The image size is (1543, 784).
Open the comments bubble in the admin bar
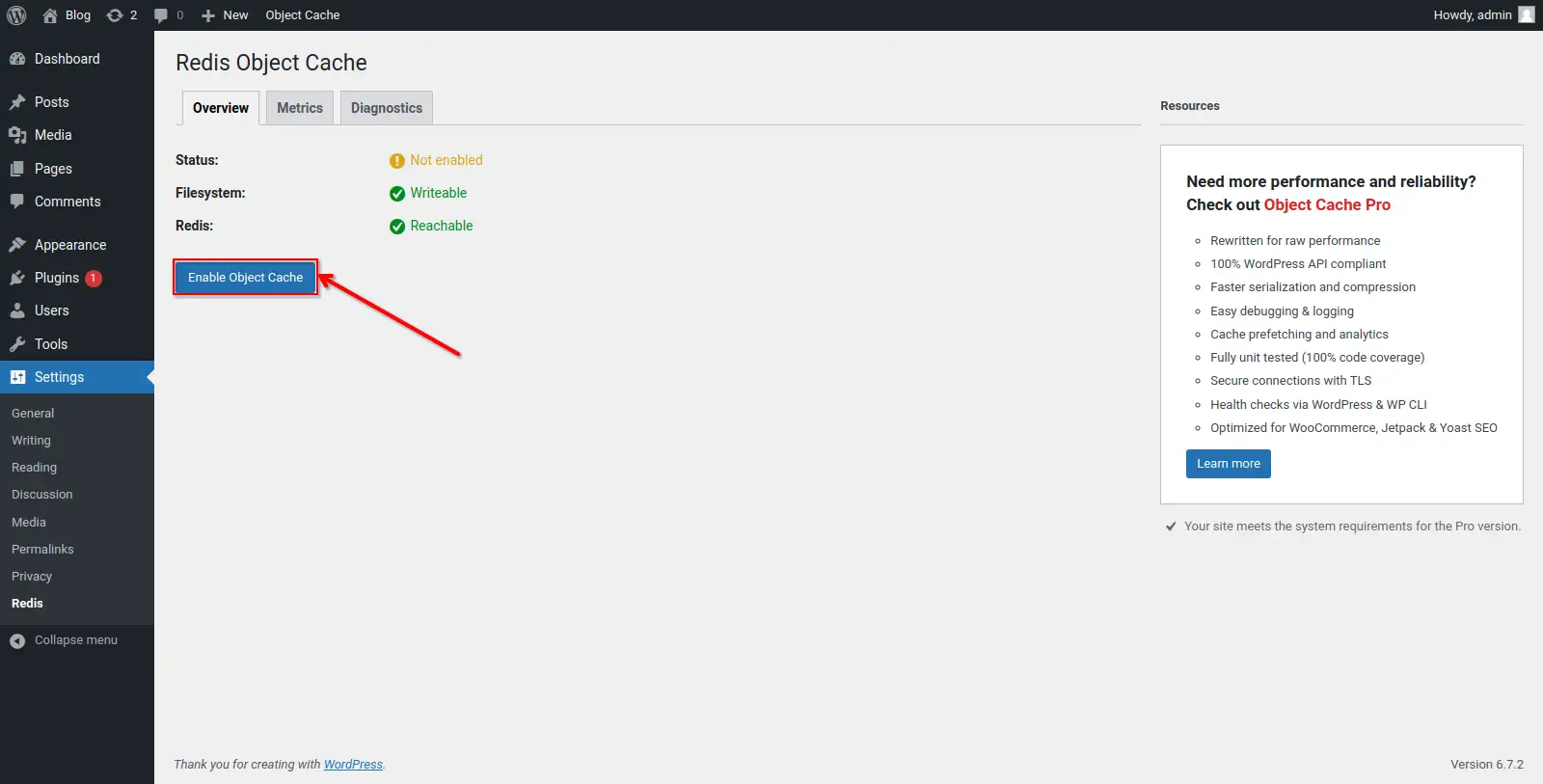coord(161,15)
